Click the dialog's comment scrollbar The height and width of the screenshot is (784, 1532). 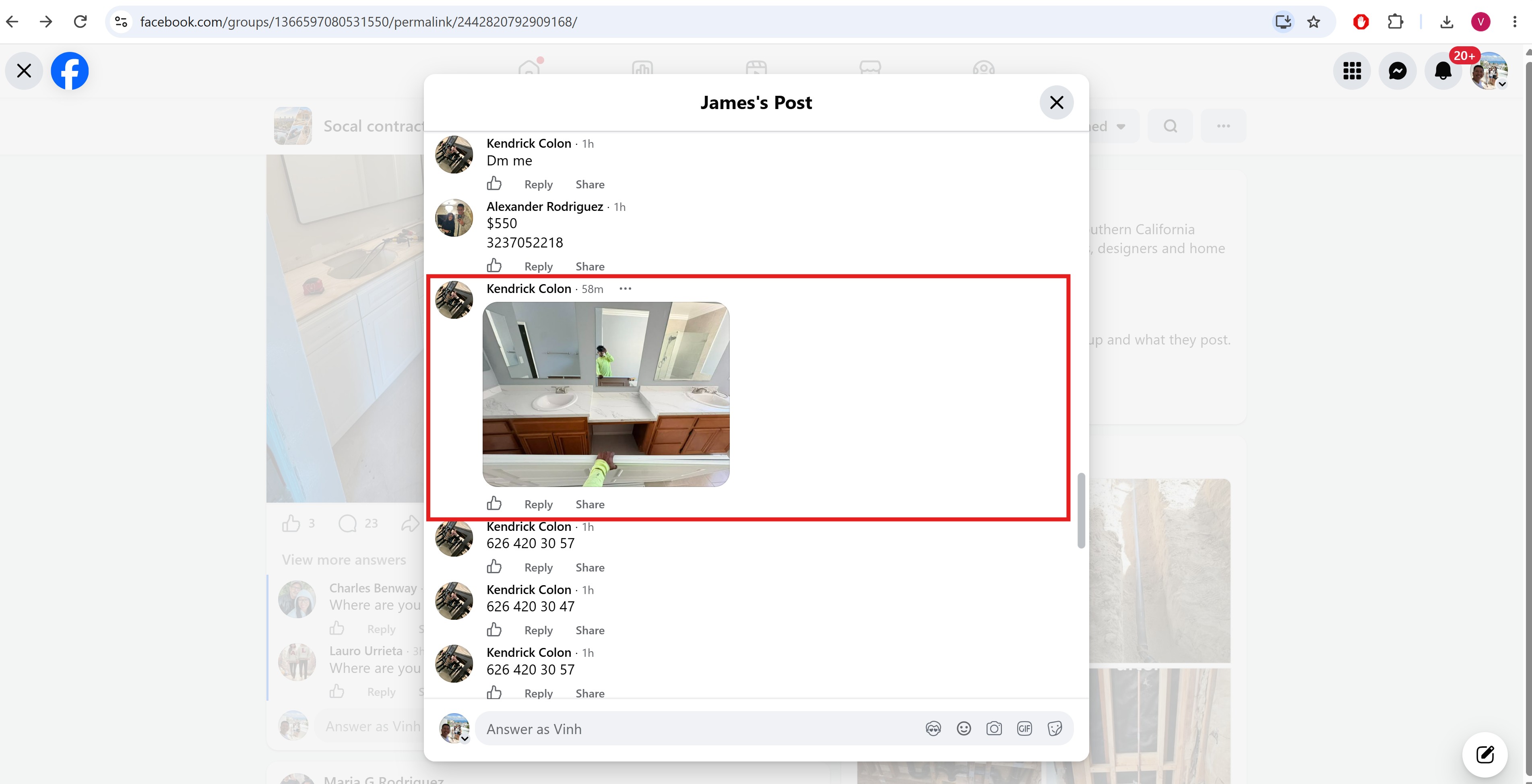pos(1081,510)
